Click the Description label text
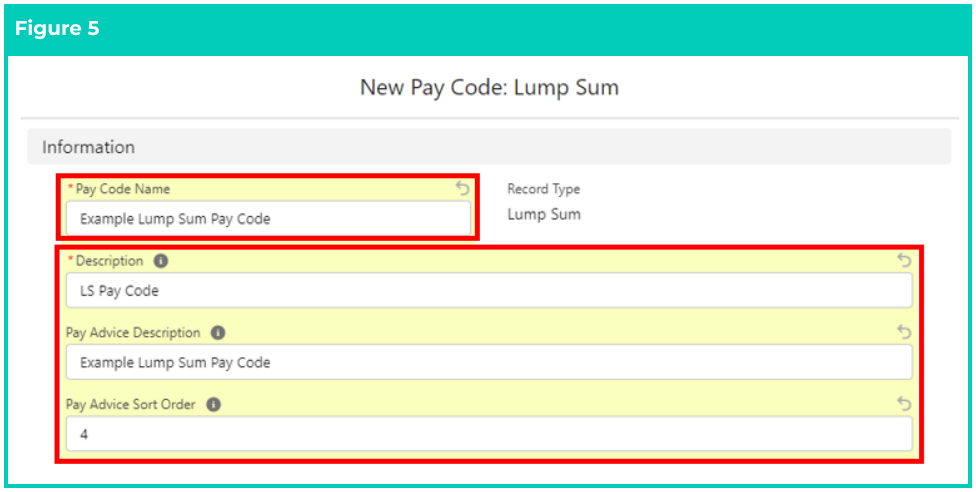This screenshot has width=976, height=492. click(x=109, y=261)
